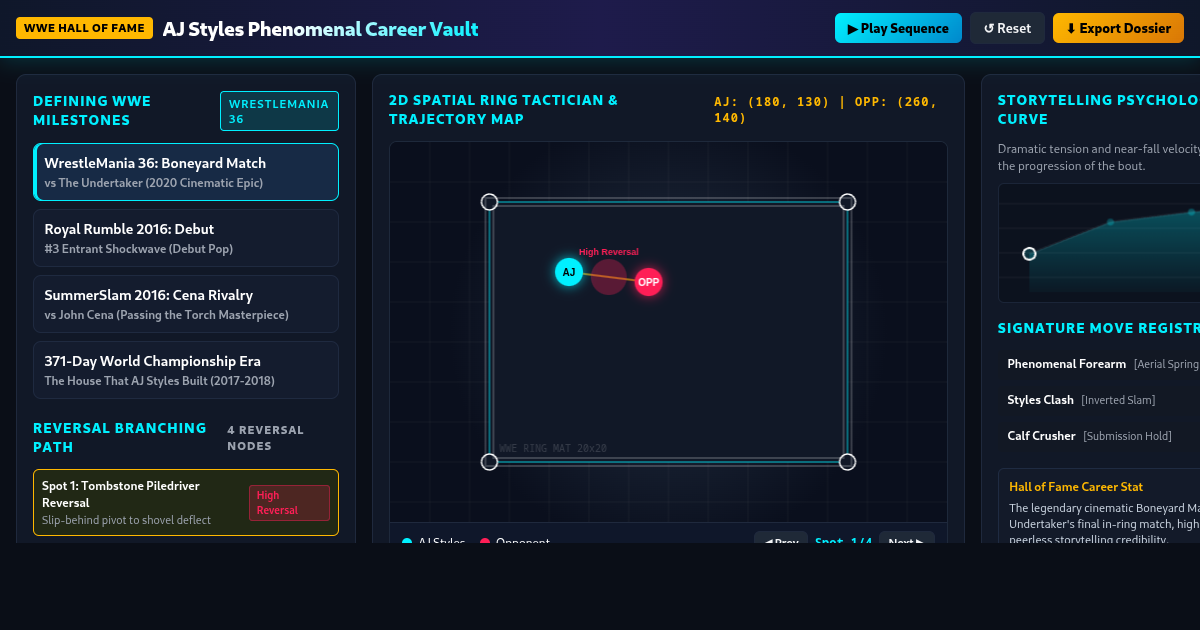1200x630 pixels.
Task: Select WrestleMania 36: Boneyard Match milestone
Action: pos(186,172)
